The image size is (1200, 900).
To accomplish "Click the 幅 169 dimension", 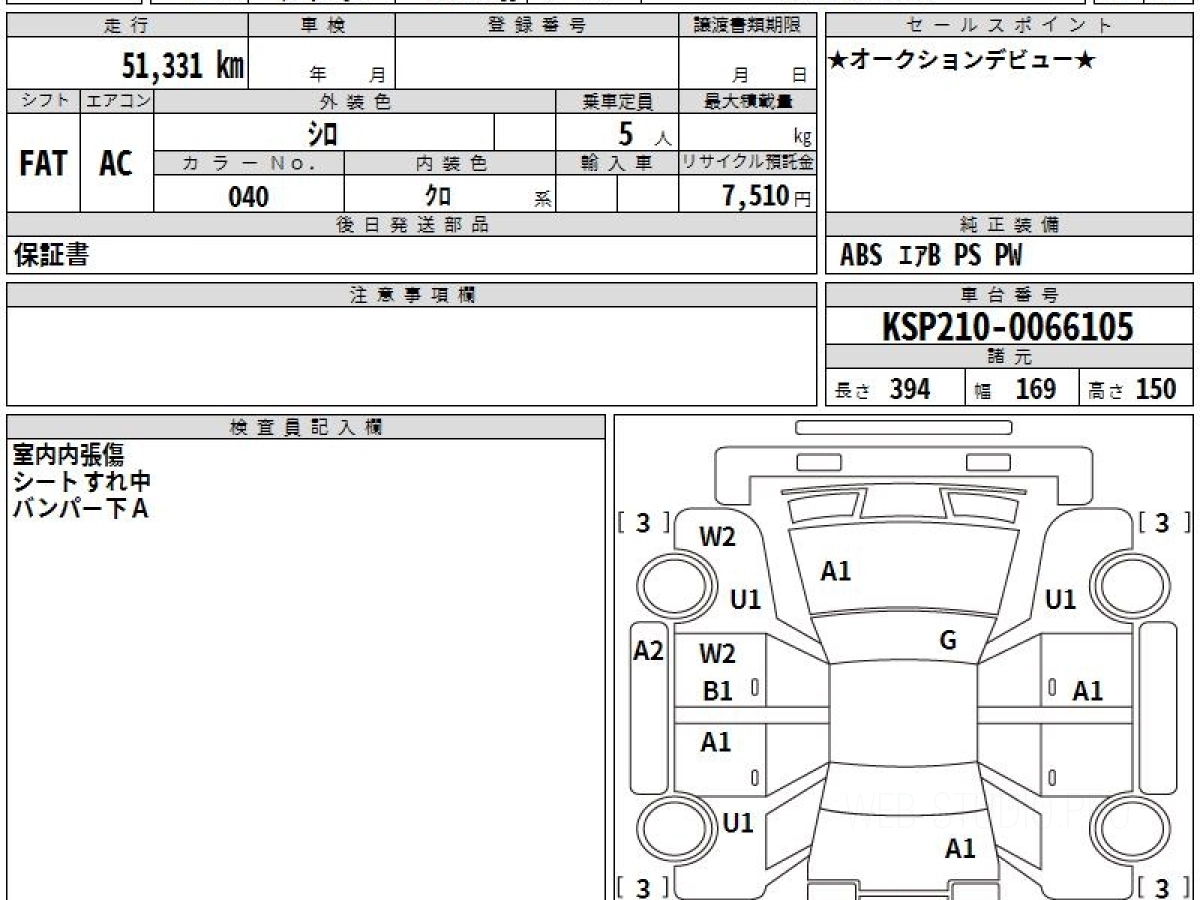I will (x=1015, y=390).
